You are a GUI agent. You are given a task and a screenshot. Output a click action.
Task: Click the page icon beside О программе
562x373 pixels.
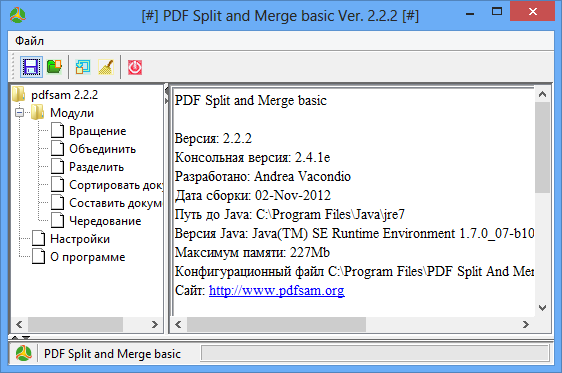39,257
